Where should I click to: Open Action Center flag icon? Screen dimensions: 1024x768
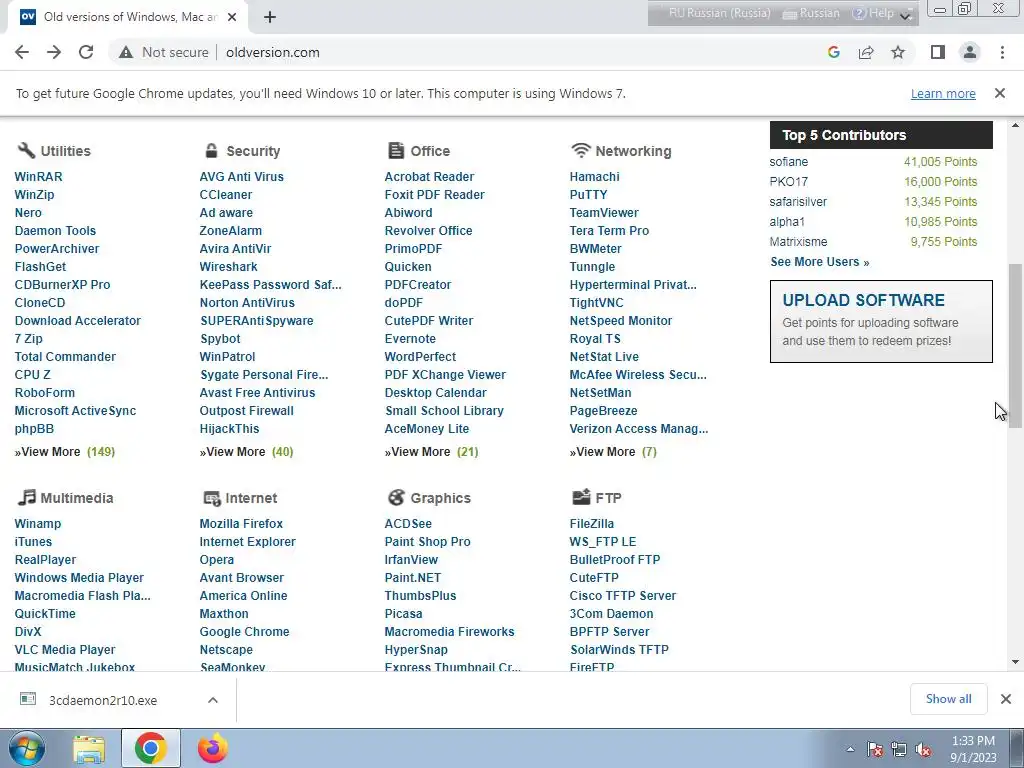coord(875,749)
